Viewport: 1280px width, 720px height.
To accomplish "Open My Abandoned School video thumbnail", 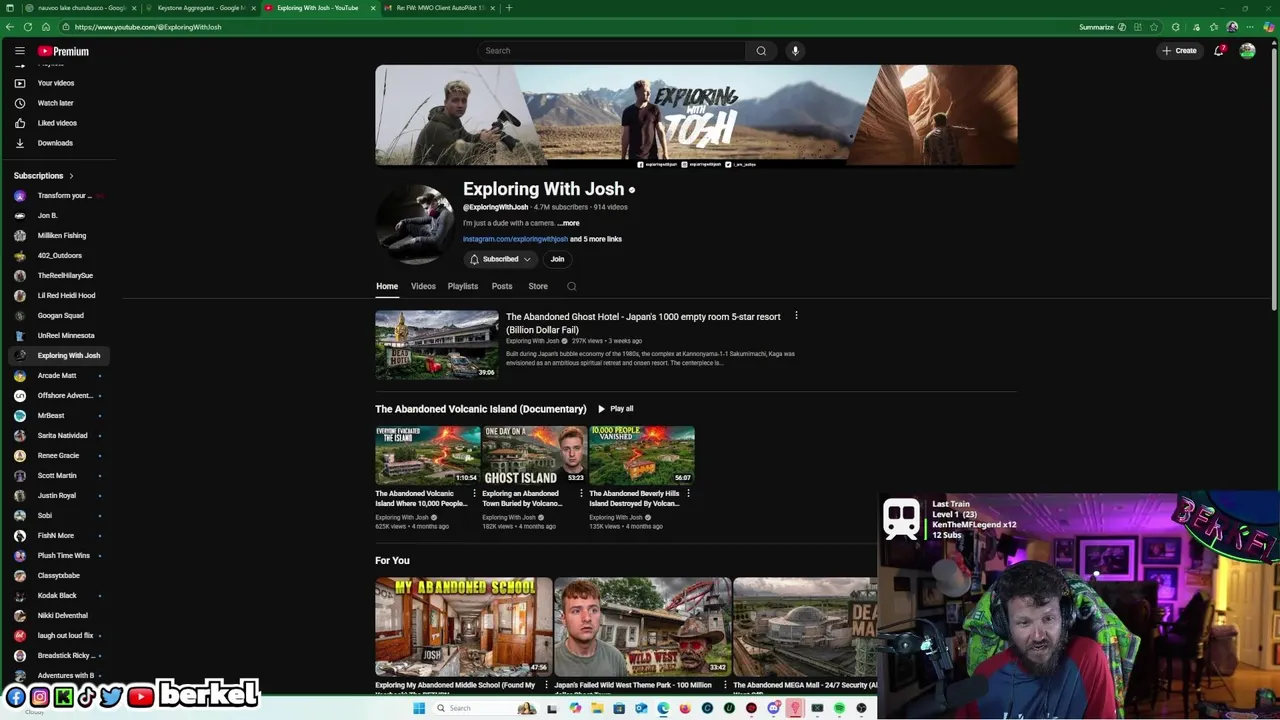I will tap(464, 627).
